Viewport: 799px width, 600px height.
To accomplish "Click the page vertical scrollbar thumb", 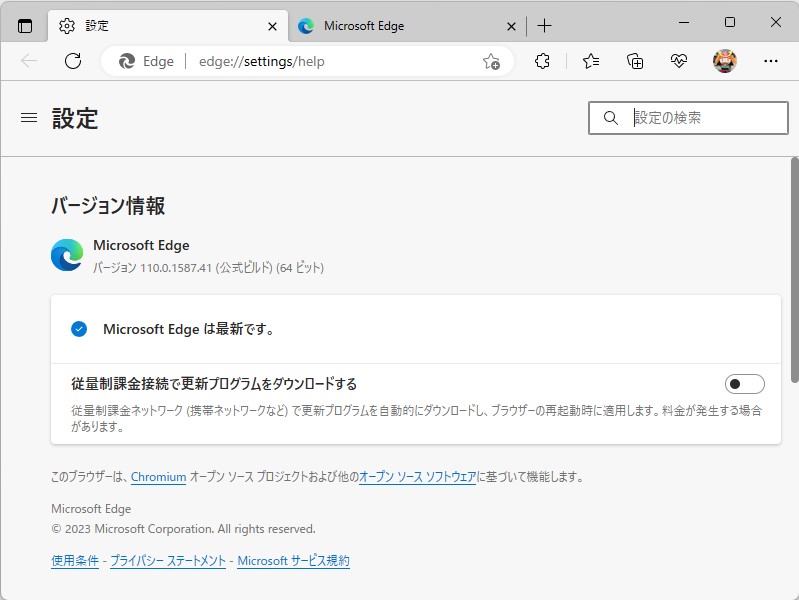I will click(x=794, y=270).
